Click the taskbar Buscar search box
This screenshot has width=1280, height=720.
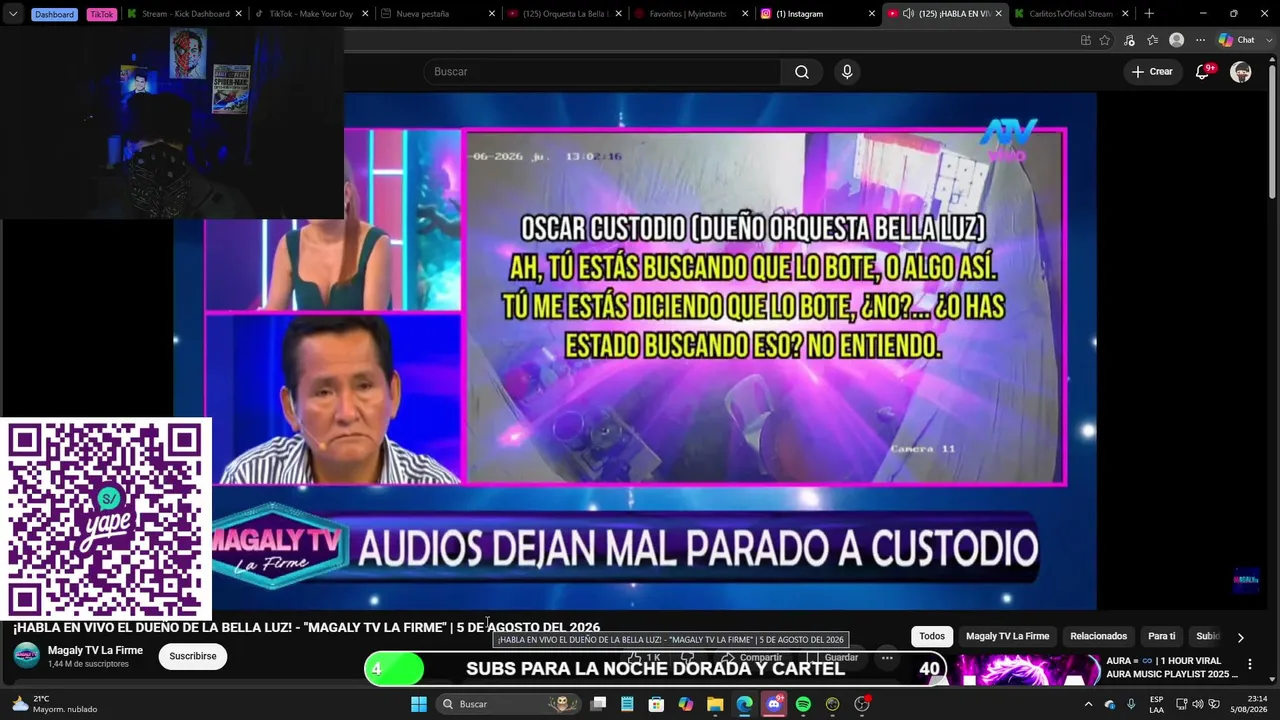(x=509, y=704)
